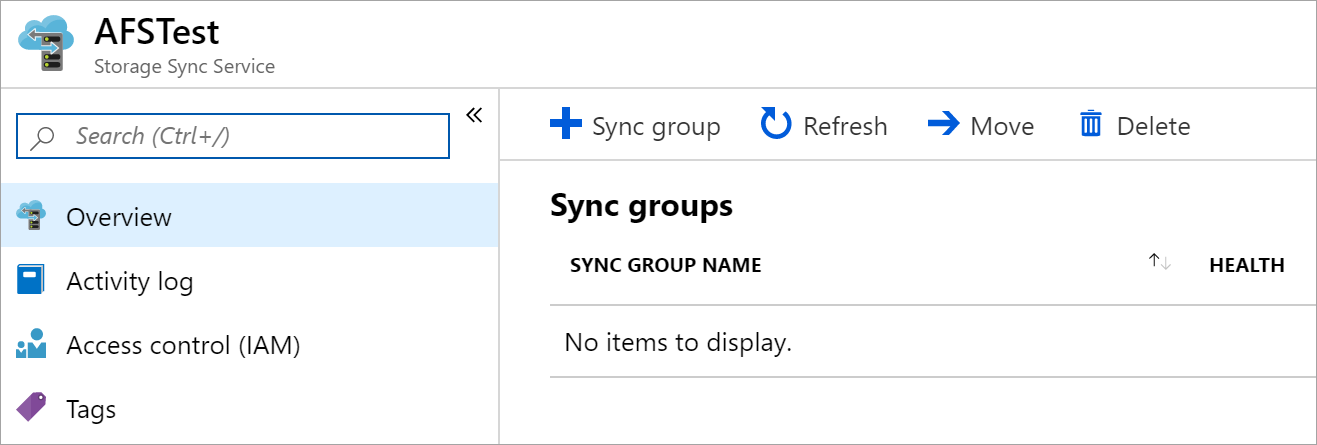Click the HEALTH column header

click(x=1246, y=265)
